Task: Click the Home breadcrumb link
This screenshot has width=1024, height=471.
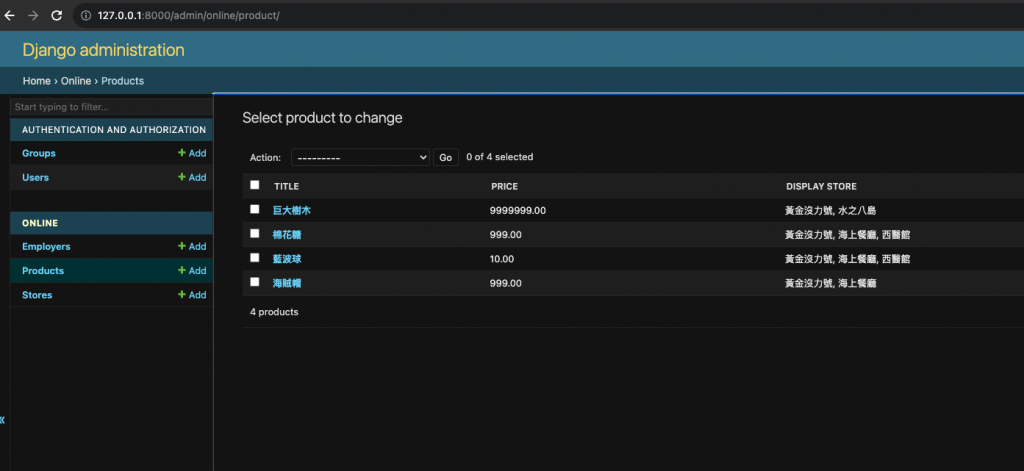Action: tap(36, 81)
